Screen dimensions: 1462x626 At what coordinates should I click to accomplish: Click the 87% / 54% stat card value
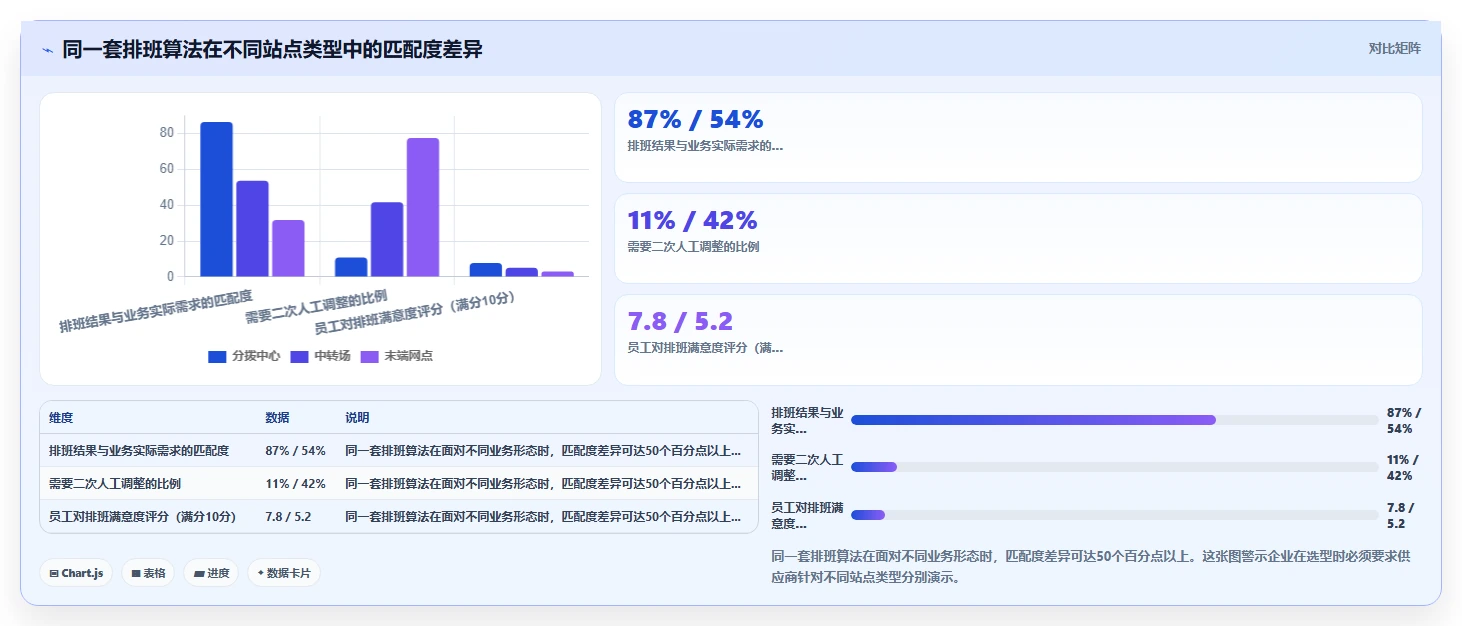pyautogui.click(x=695, y=119)
